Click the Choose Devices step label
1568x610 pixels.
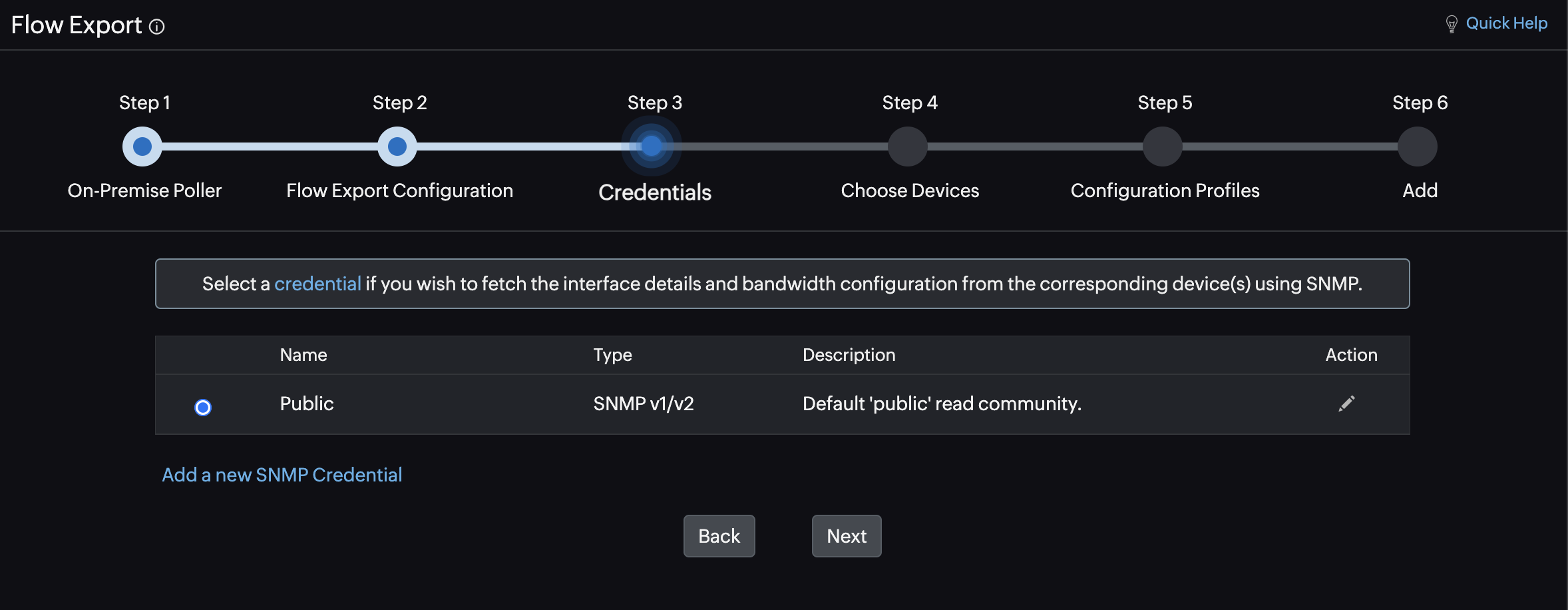click(x=910, y=190)
